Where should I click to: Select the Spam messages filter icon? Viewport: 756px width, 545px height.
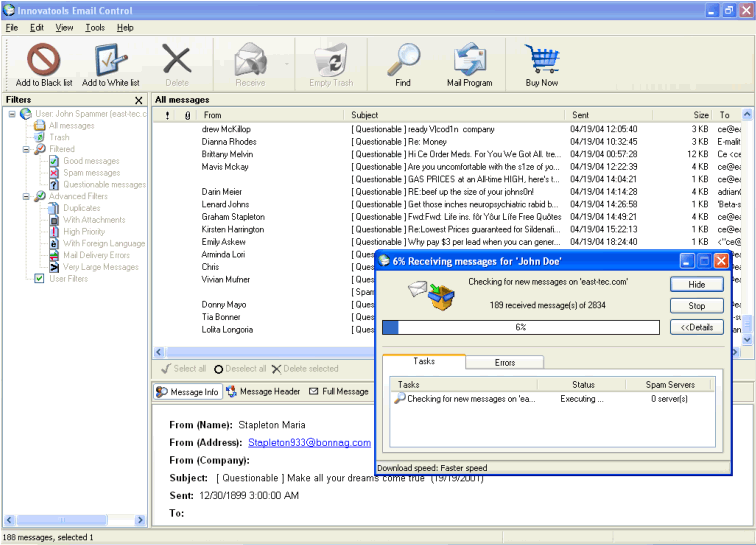54,173
